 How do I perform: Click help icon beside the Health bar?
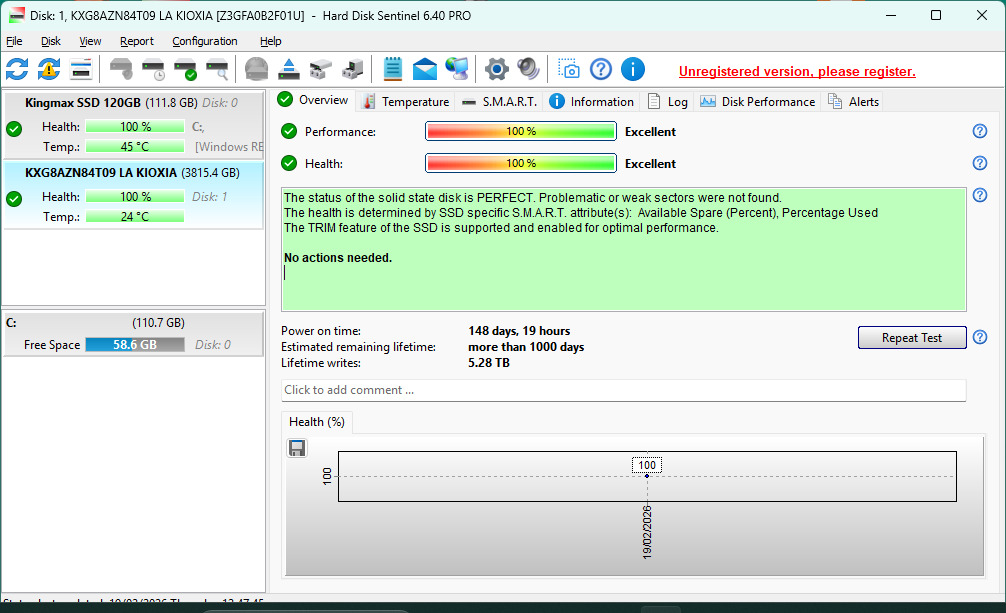click(x=980, y=163)
